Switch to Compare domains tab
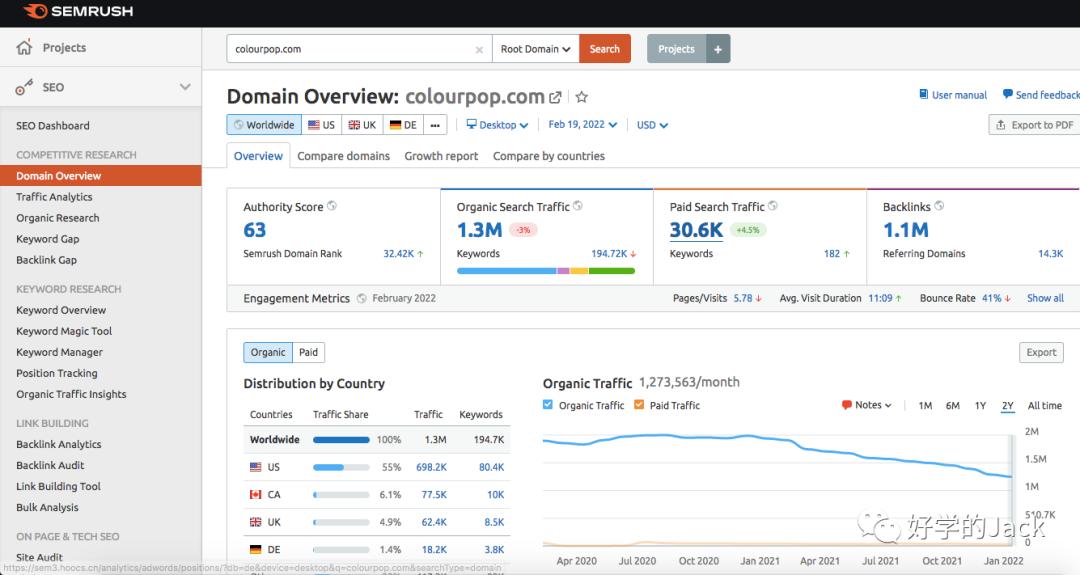 [x=343, y=156]
